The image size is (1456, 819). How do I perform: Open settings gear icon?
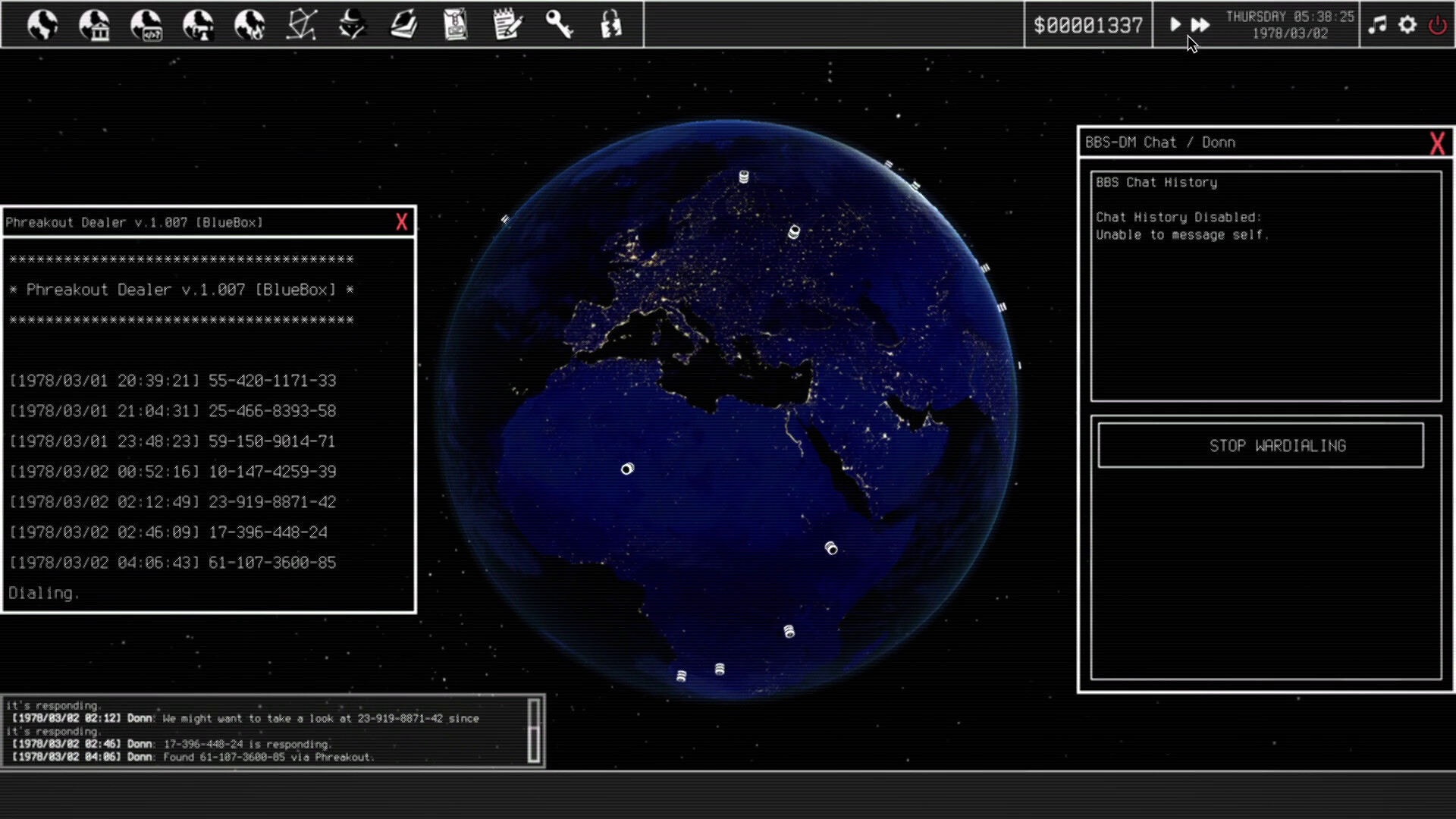tap(1407, 25)
